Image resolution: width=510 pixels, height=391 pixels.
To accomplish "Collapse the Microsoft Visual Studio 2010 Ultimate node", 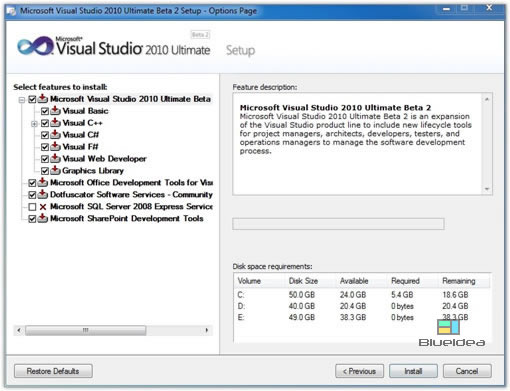I will tap(22, 100).
